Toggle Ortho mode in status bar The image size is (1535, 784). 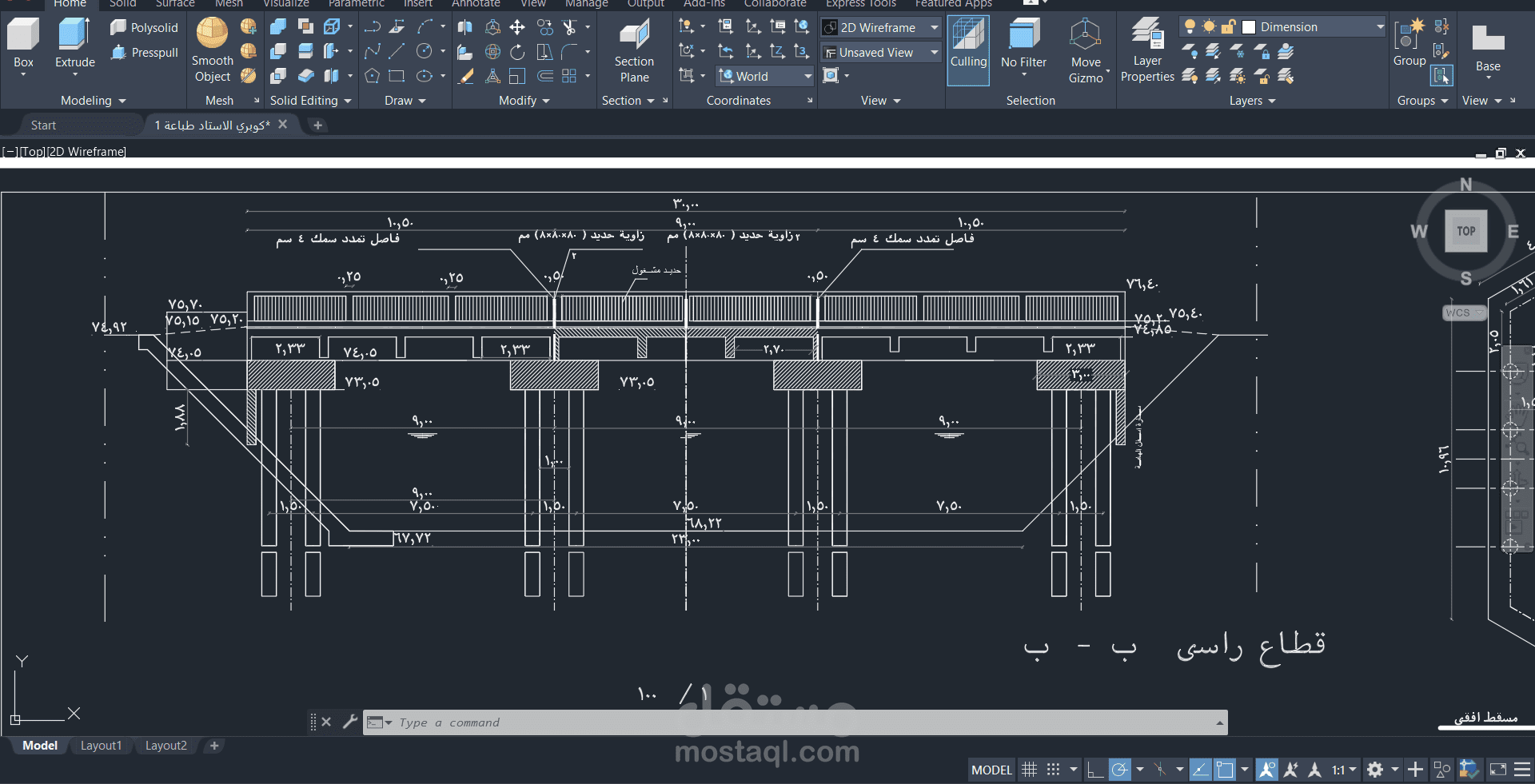[x=1095, y=770]
